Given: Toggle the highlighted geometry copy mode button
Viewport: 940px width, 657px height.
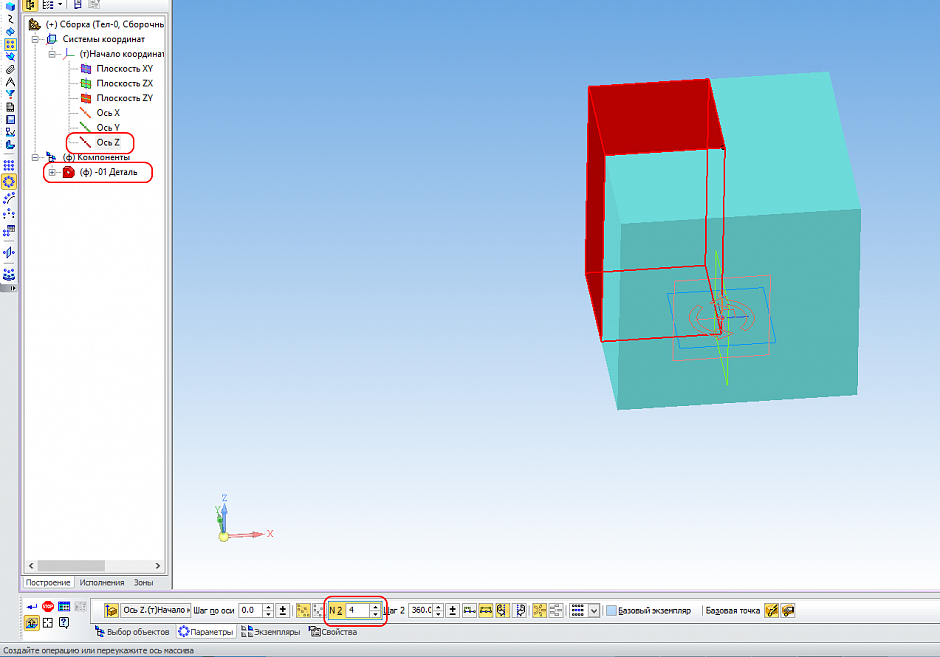Looking at the screenshot, I should [x=540, y=610].
